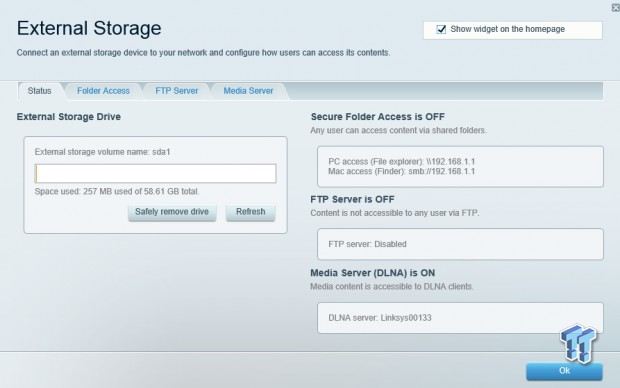Confirm with the Ok button
Viewport: 620px width, 388px height.
click(564, 371)
